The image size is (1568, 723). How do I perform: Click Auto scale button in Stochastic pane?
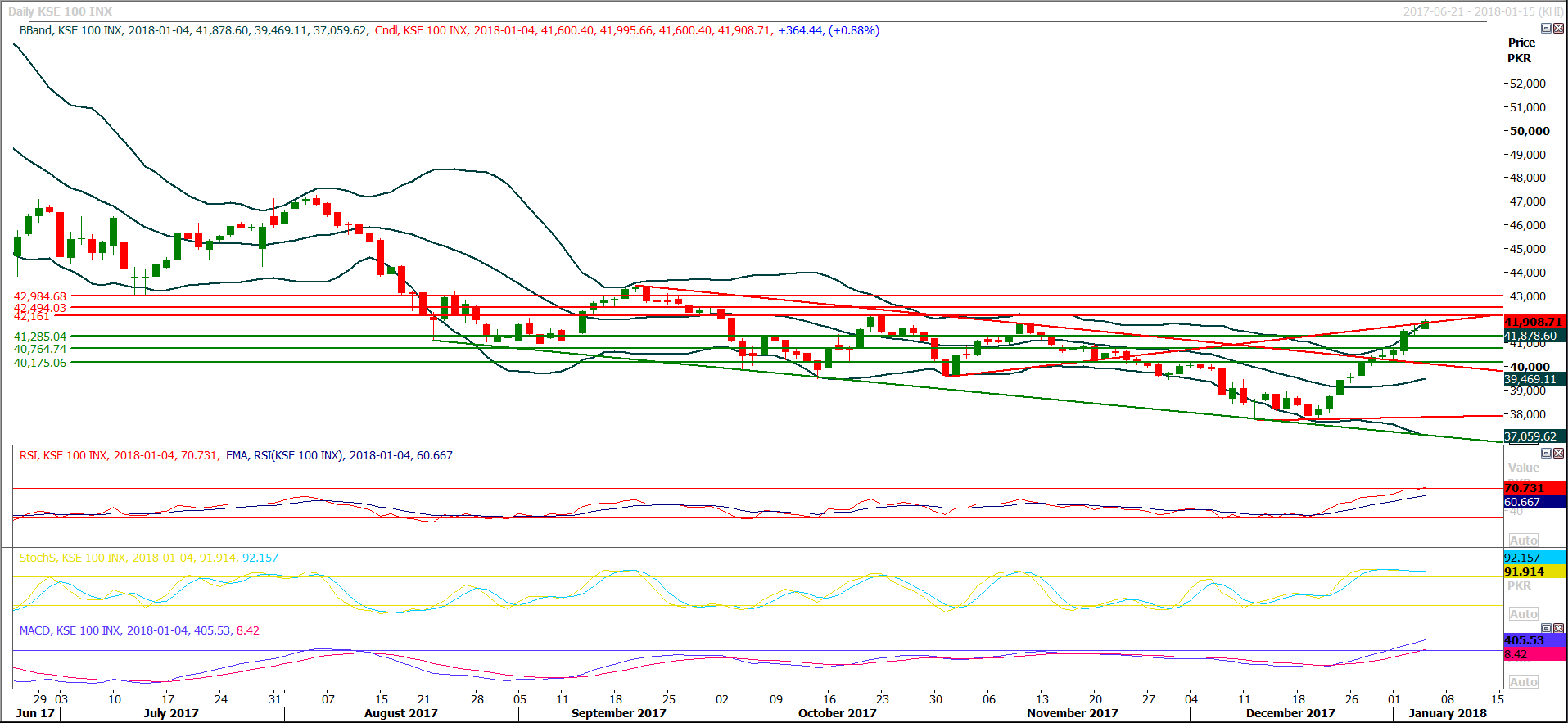[x=1523, y=614]
